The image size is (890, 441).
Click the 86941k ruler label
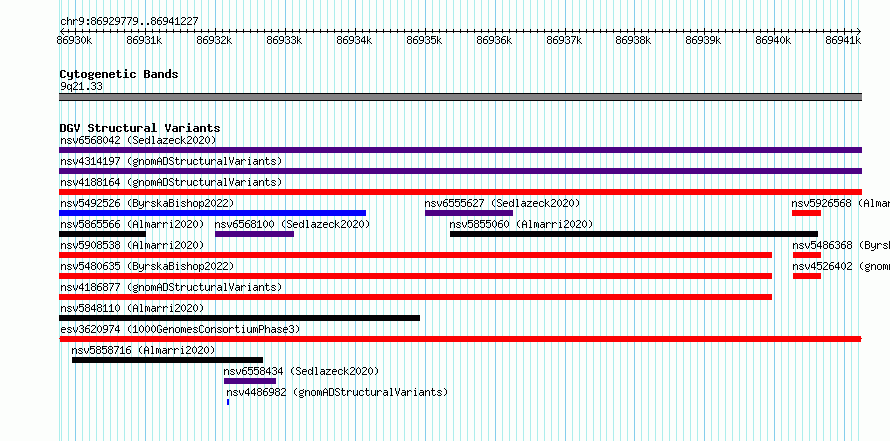click(x=843, y=40)
